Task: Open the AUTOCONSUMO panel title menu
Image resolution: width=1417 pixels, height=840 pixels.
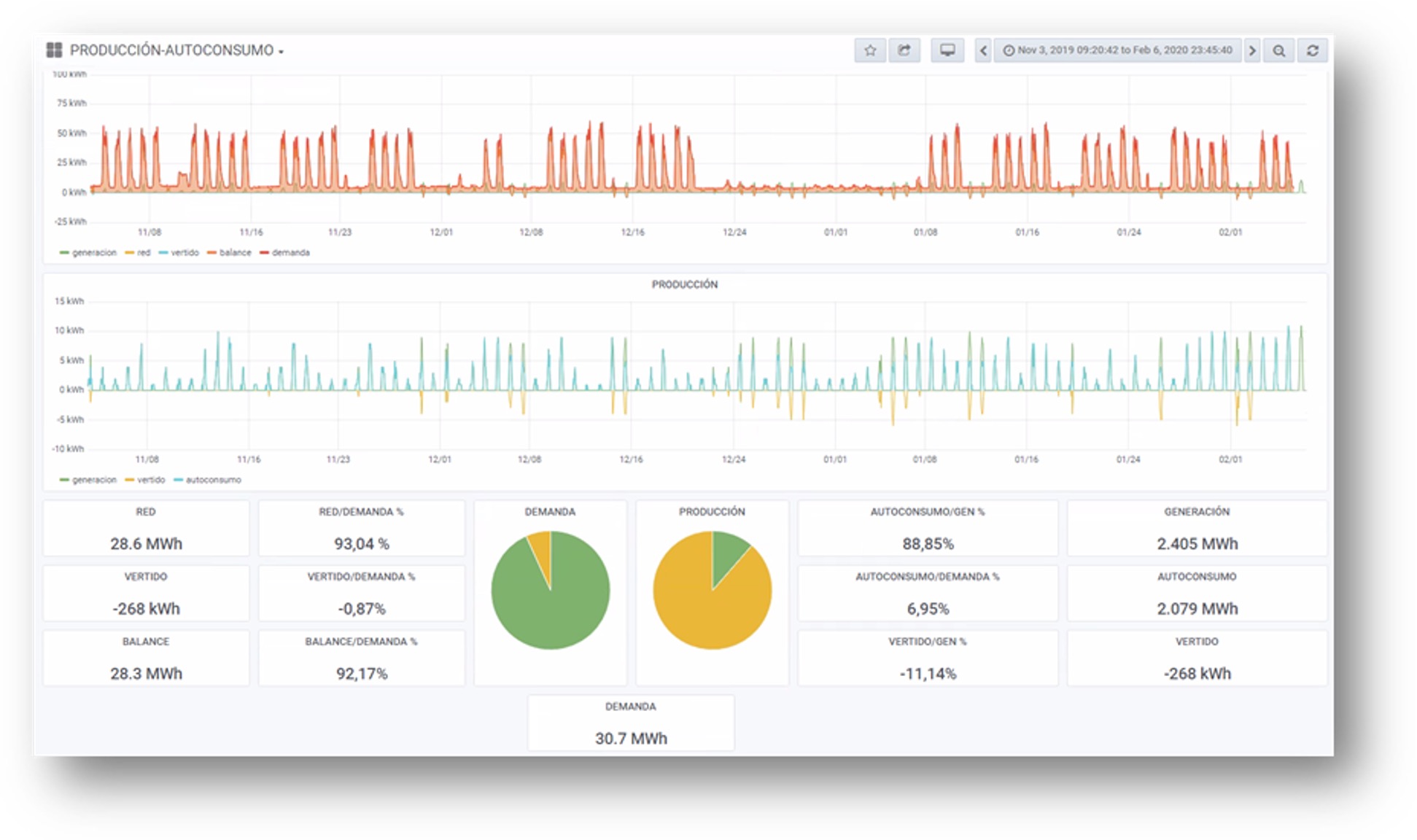Action: pyautogui.click(x=1197, y=577)
